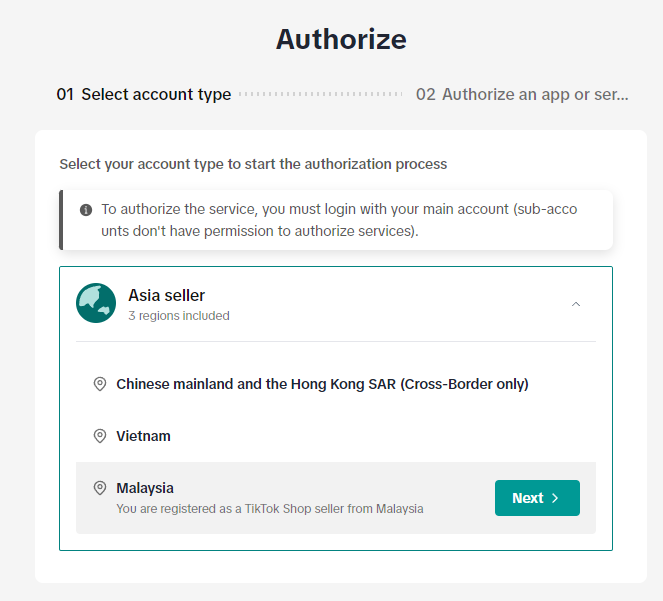The height and width of the screenshot is (601, 663).
Task: Click the location pin beside Chinese mainland
Action: pos(100,384)
